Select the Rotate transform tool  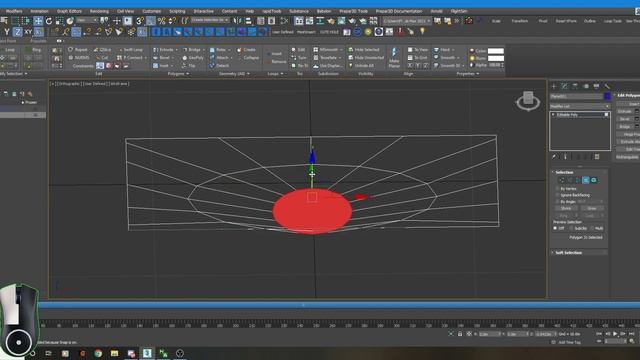point(49,21)
